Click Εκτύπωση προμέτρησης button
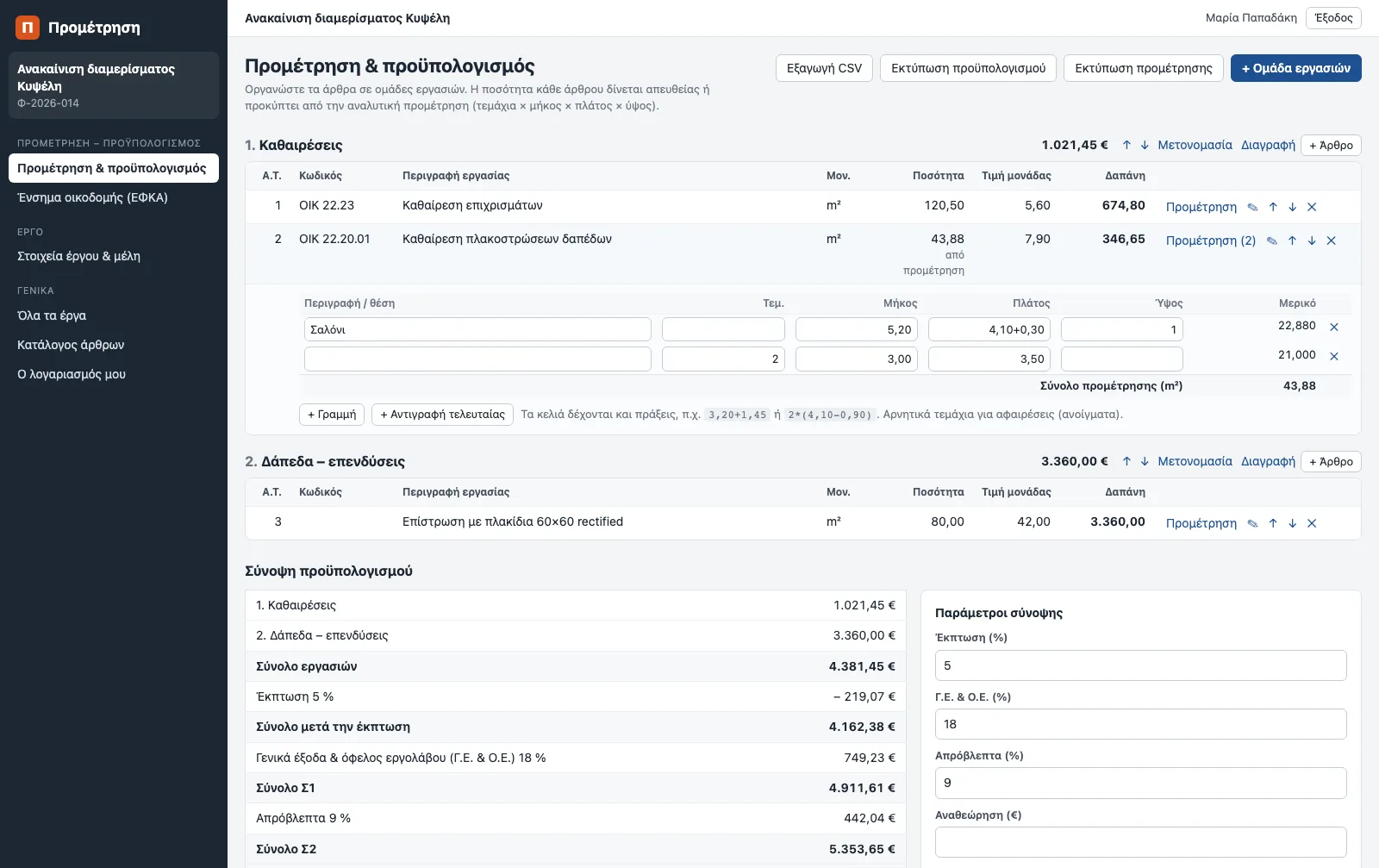The width and height of the screenshot is (1379, 868). tap(1144, 68)
